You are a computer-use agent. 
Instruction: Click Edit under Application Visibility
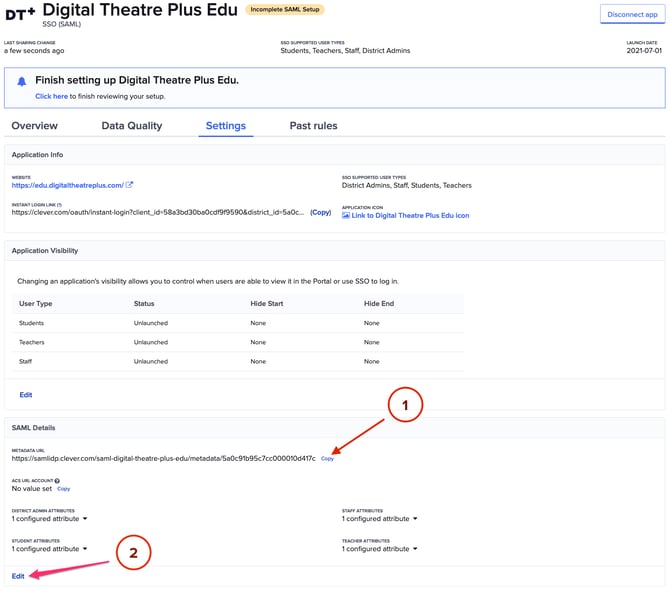pos(26,395)
